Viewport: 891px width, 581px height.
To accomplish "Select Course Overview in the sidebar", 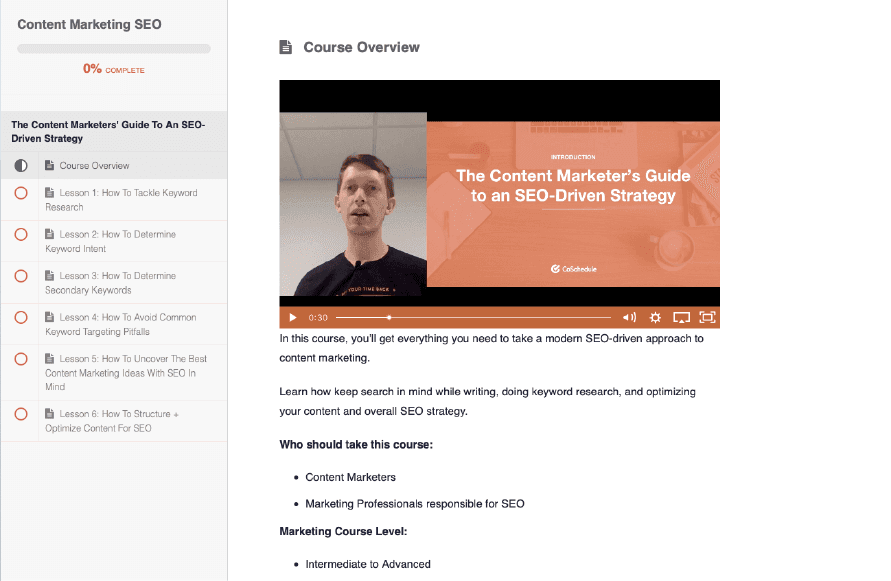I will click(94, 166).
